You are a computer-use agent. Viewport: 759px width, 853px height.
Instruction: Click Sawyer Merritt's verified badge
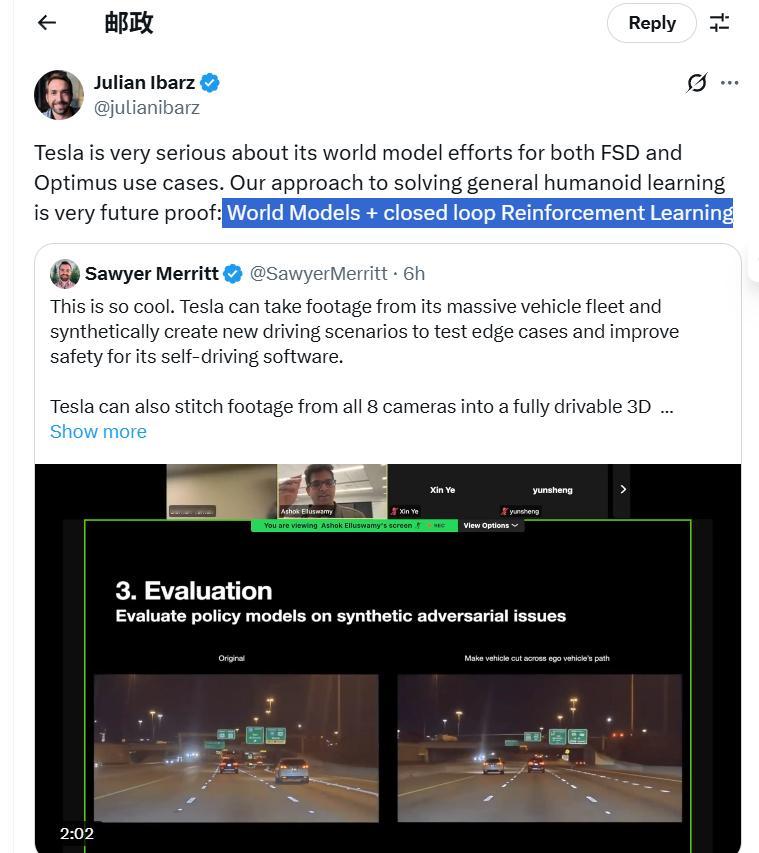pos(233,274)
